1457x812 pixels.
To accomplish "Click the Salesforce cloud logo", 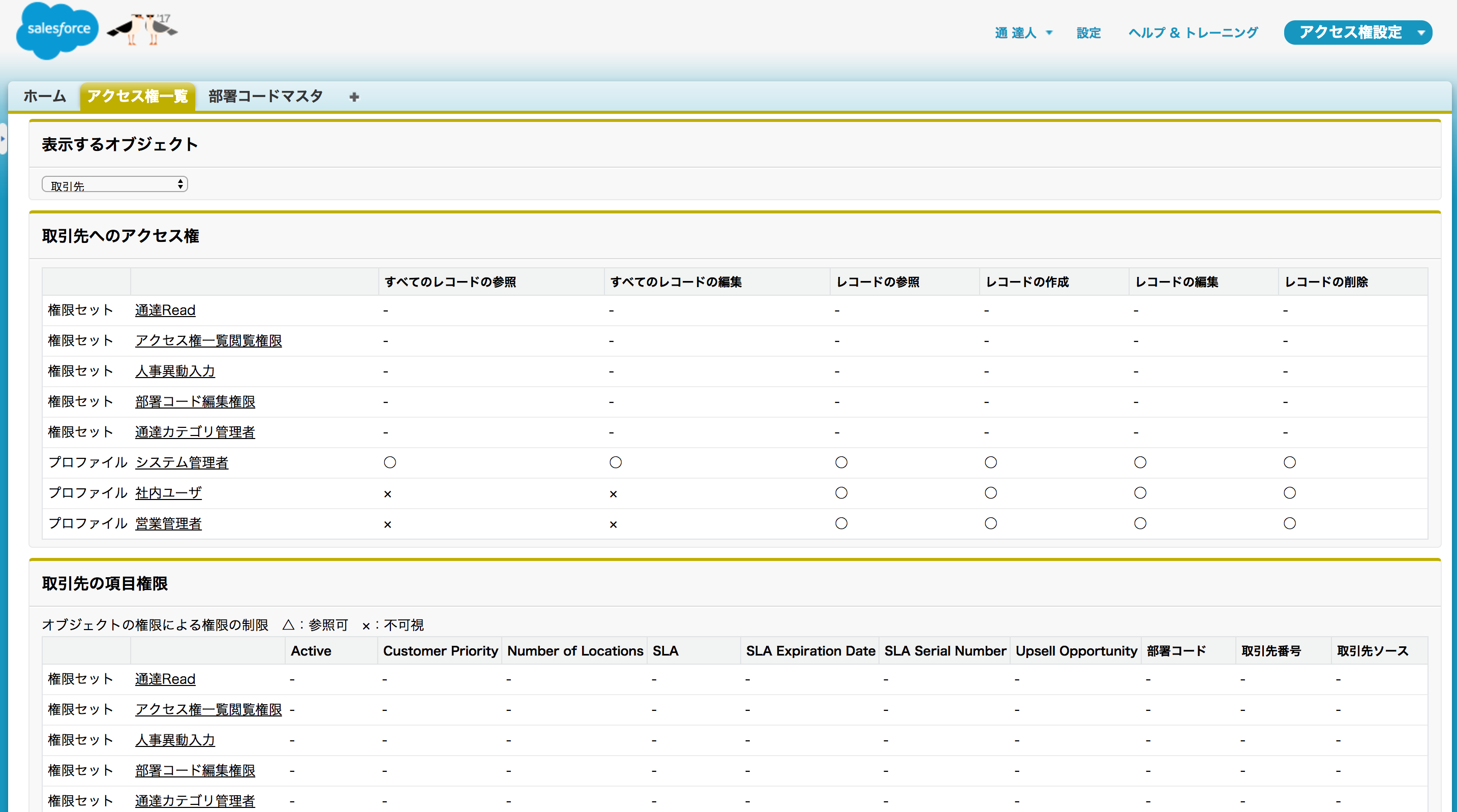I will (x=56, y=31).
